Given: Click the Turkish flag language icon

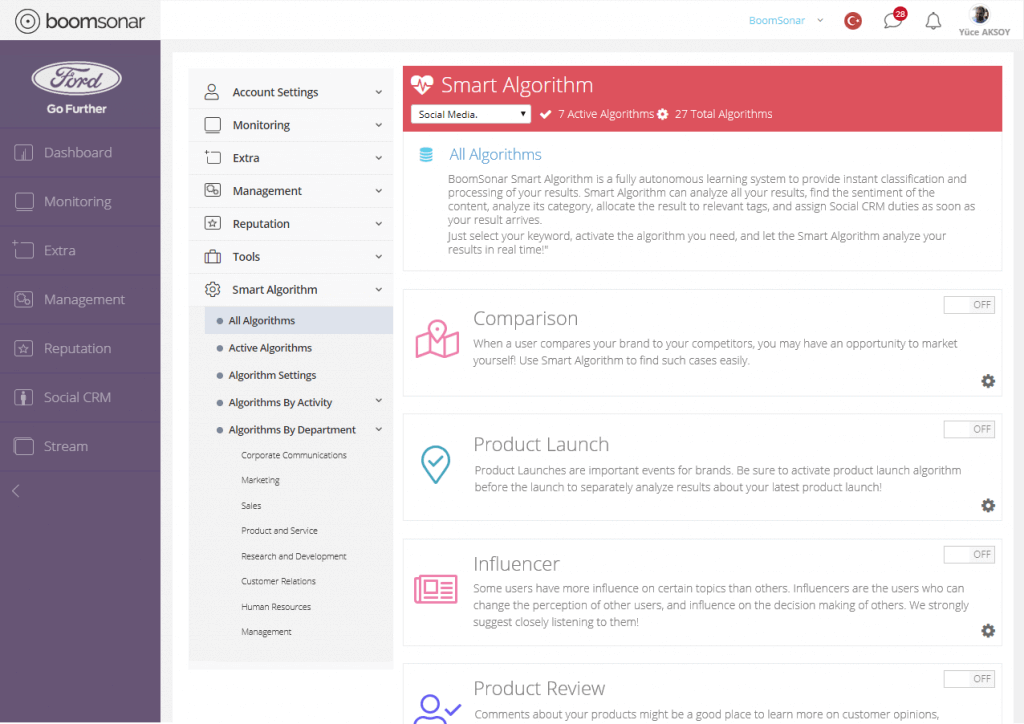Looking at the screenshot, I should pos(853,21).
